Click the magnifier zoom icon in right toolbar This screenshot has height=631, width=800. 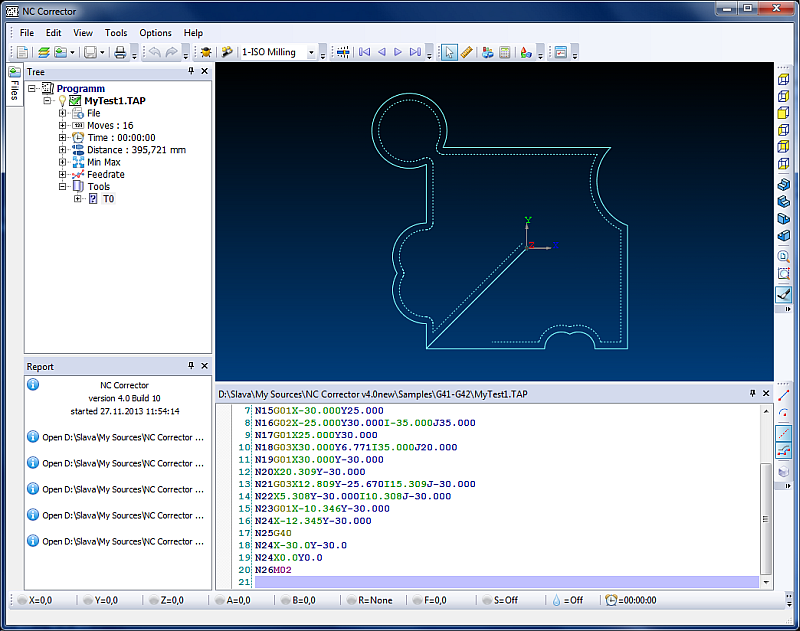(x=784, y=256)
